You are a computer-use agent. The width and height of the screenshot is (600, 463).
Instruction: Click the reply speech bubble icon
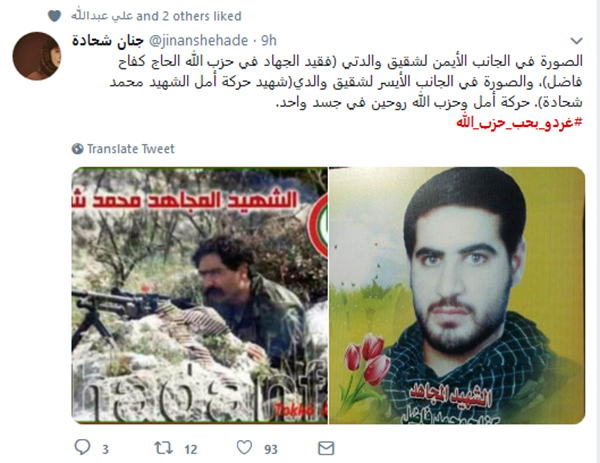point(82,447)
